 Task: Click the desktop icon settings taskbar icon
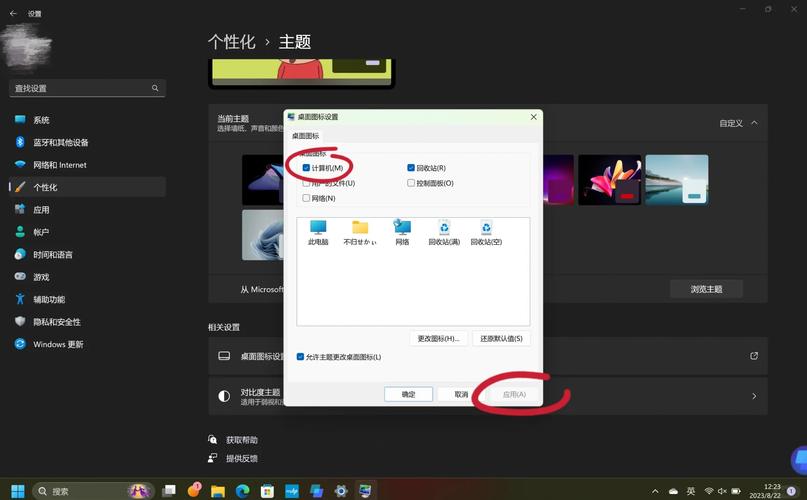pyautogui.click(x=365, y=491)
